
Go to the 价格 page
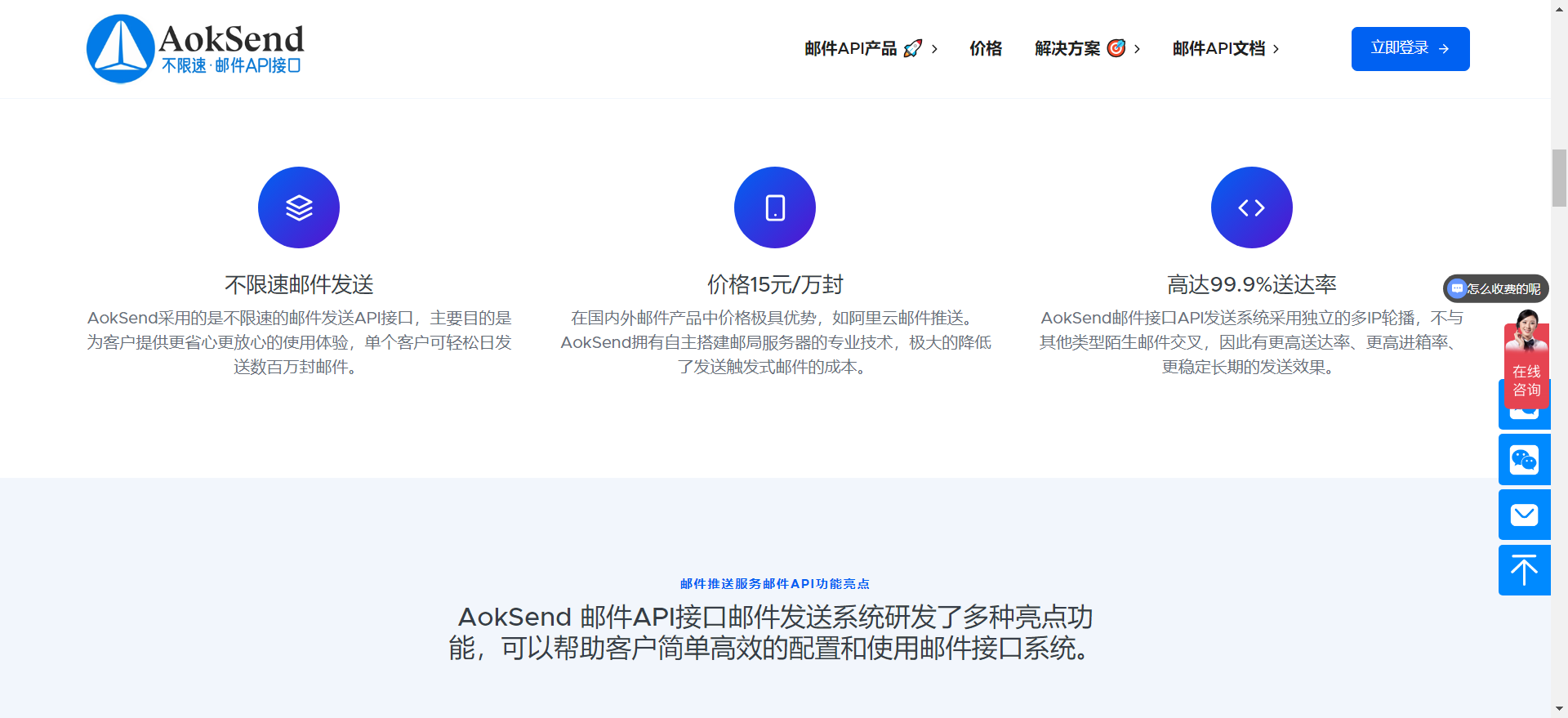(x=986, y=48)
